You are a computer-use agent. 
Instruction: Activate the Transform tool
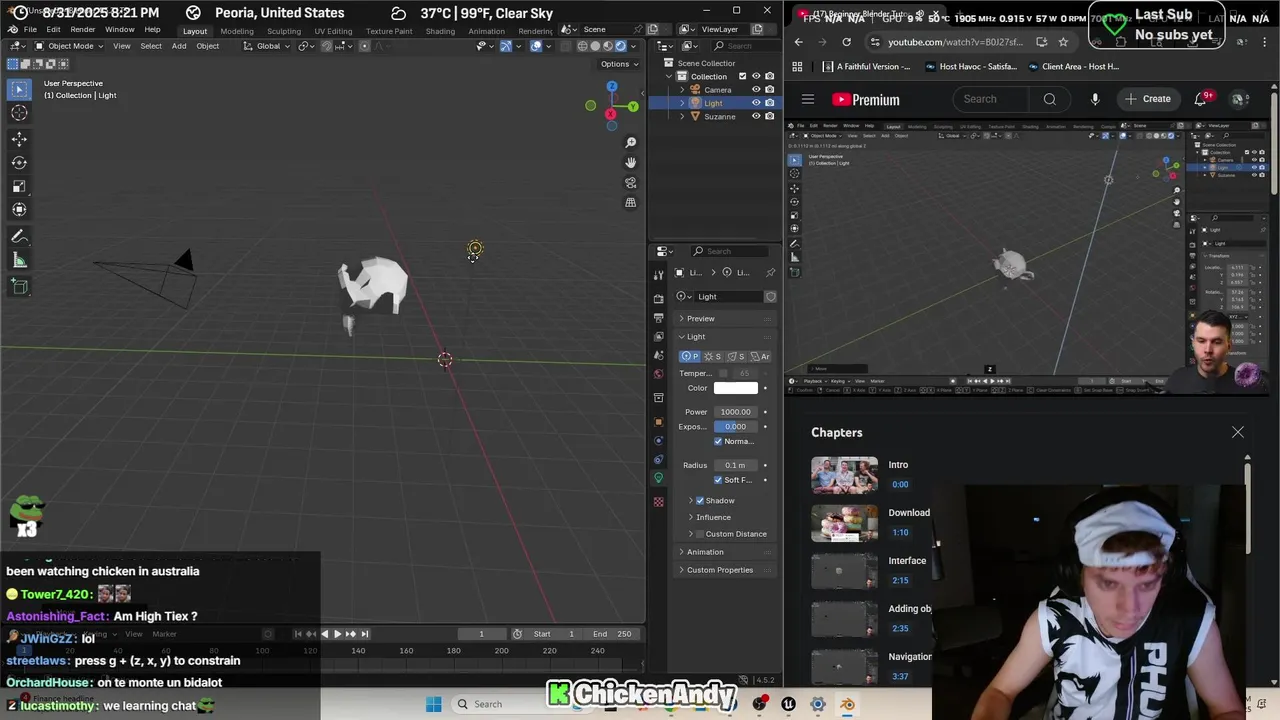coord(19,209)
